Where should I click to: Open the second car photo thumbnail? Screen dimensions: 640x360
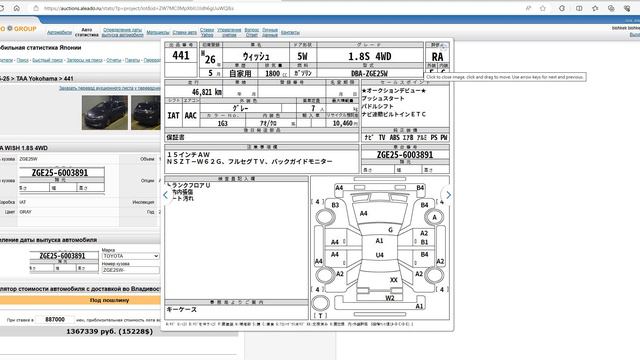click(x=146, y=113)
